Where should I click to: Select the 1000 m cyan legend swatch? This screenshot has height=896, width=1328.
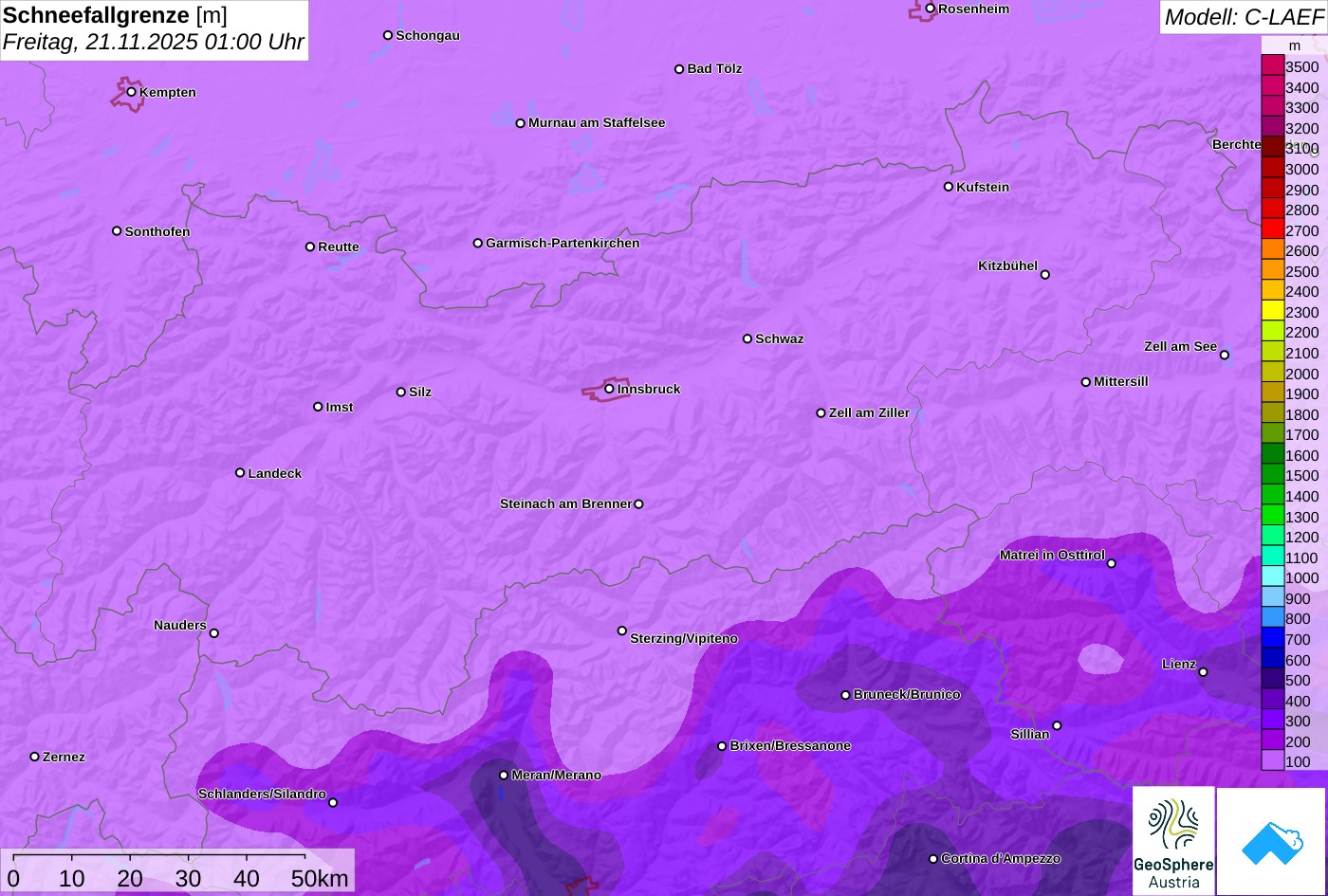[1272, 577]
